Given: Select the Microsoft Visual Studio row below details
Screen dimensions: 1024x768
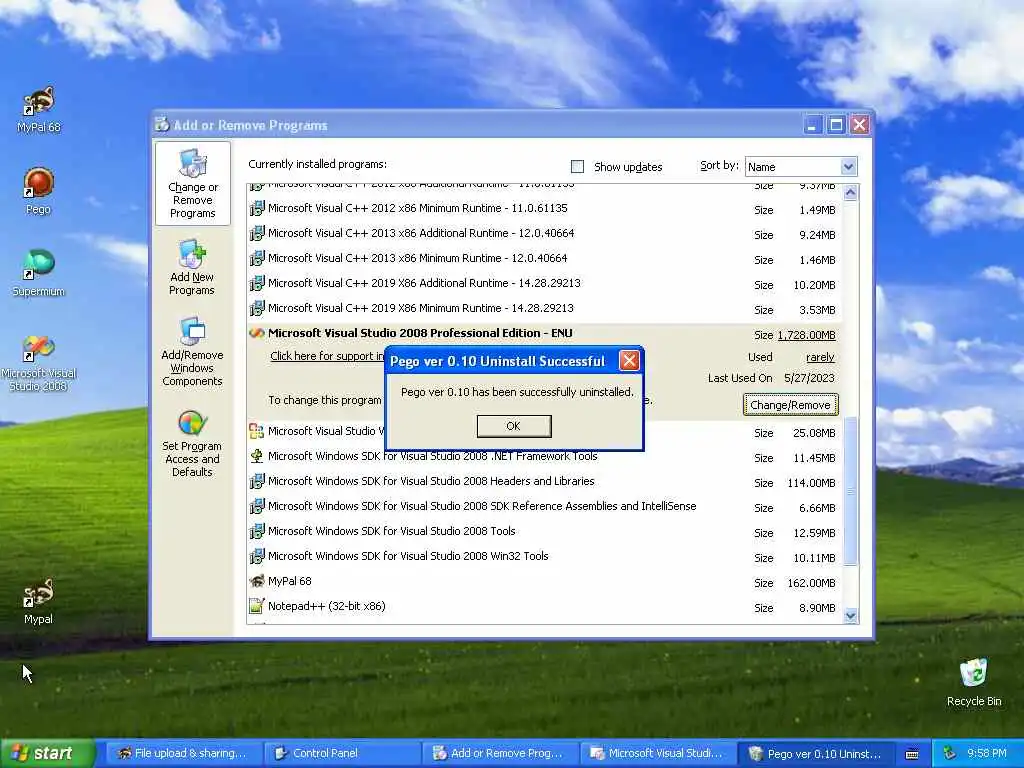Looking at the screenshot, I should click(545, 432).
